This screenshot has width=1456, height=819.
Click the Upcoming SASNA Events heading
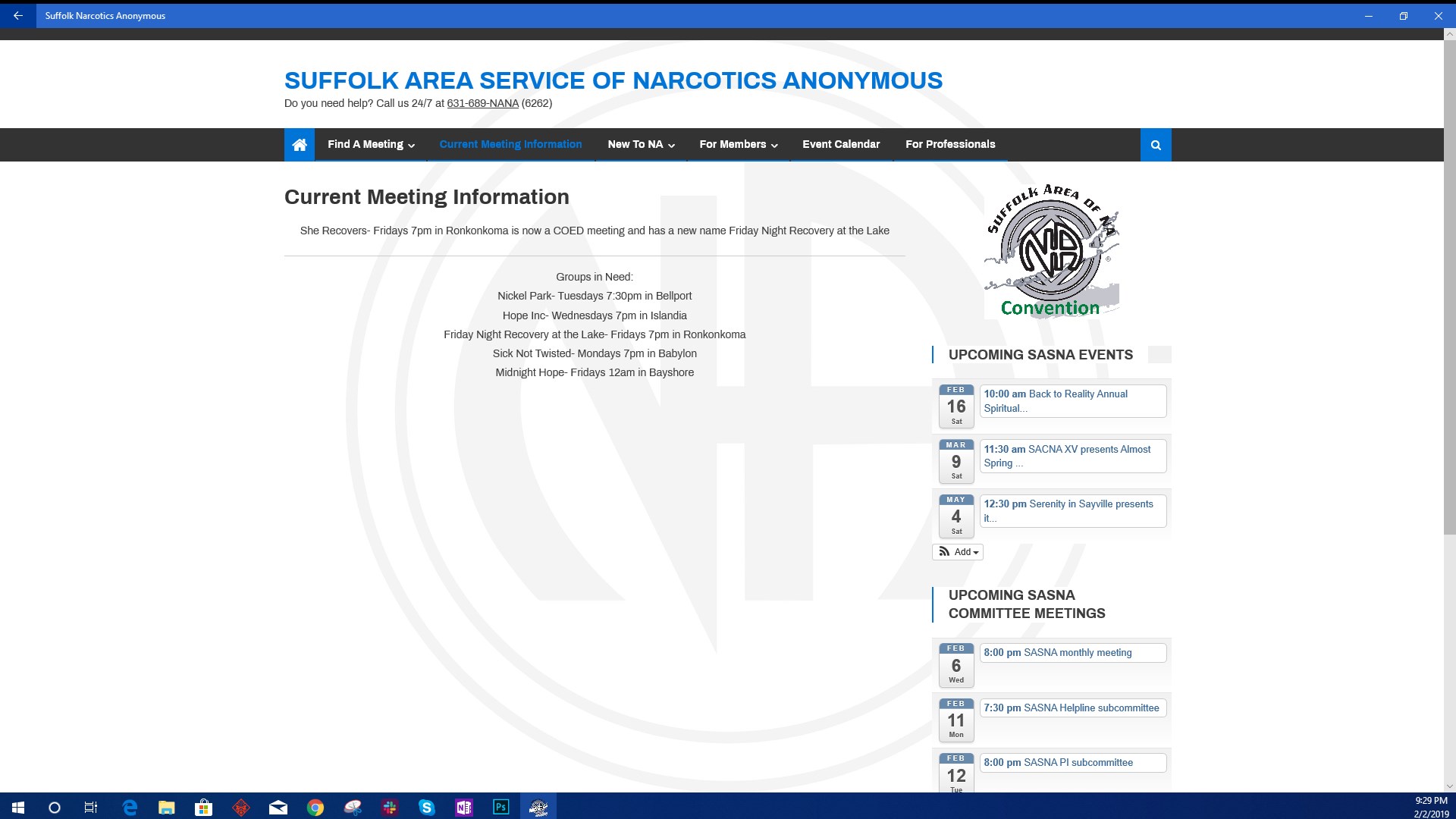point(1040,355)
